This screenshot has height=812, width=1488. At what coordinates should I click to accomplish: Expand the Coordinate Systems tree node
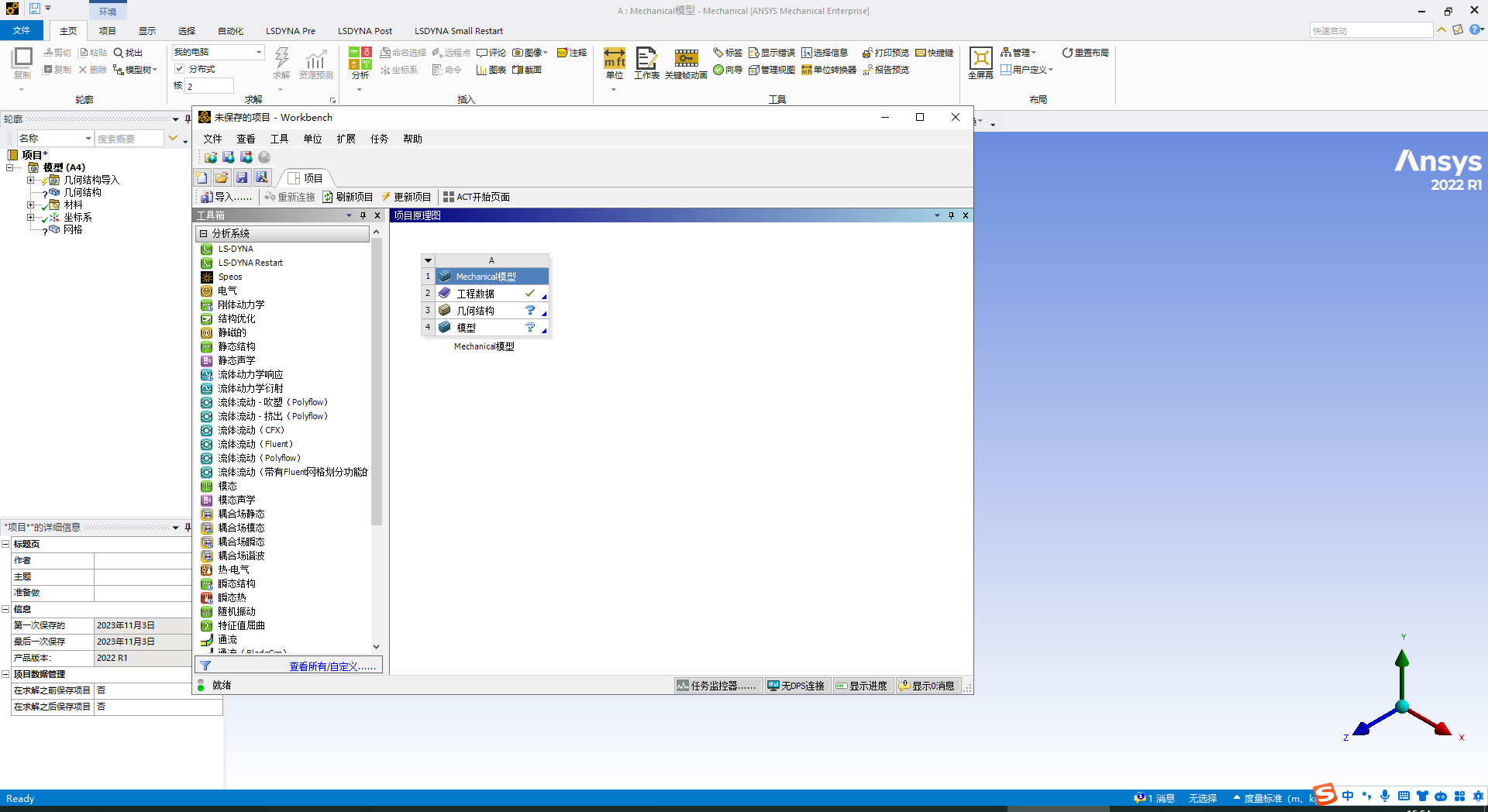(30, 217)
